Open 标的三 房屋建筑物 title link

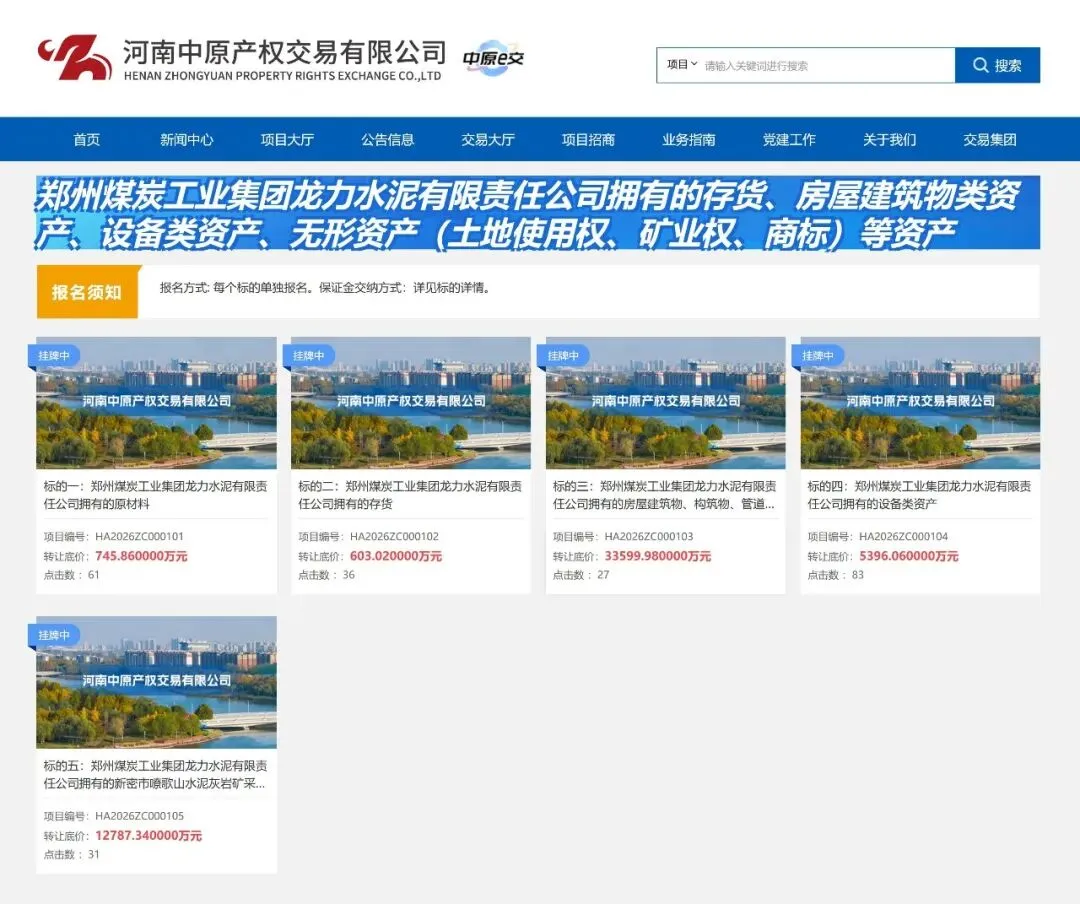(x=665, y=495)
